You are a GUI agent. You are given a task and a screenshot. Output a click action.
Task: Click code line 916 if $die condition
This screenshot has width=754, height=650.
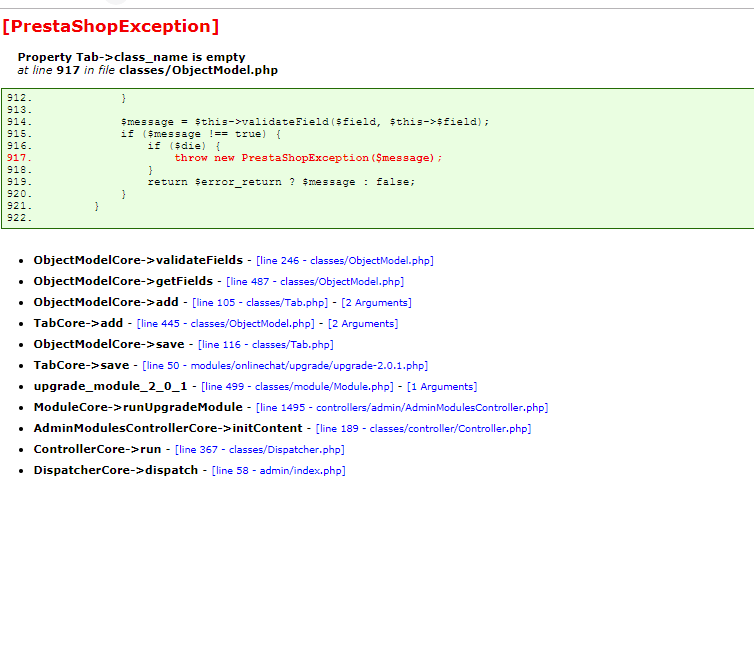184,146
